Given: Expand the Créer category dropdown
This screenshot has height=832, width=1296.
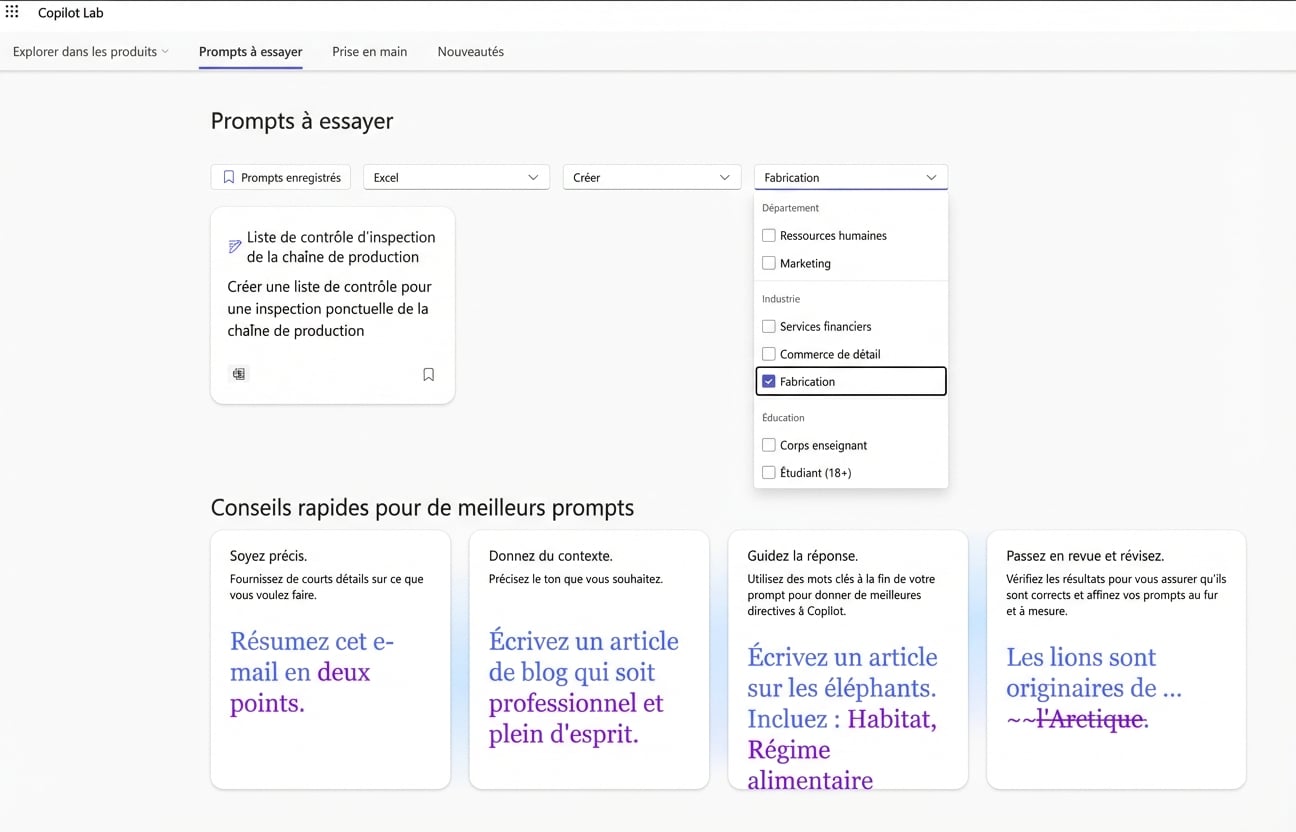Looking at the screenshot, I should click(x=651, y=176).
